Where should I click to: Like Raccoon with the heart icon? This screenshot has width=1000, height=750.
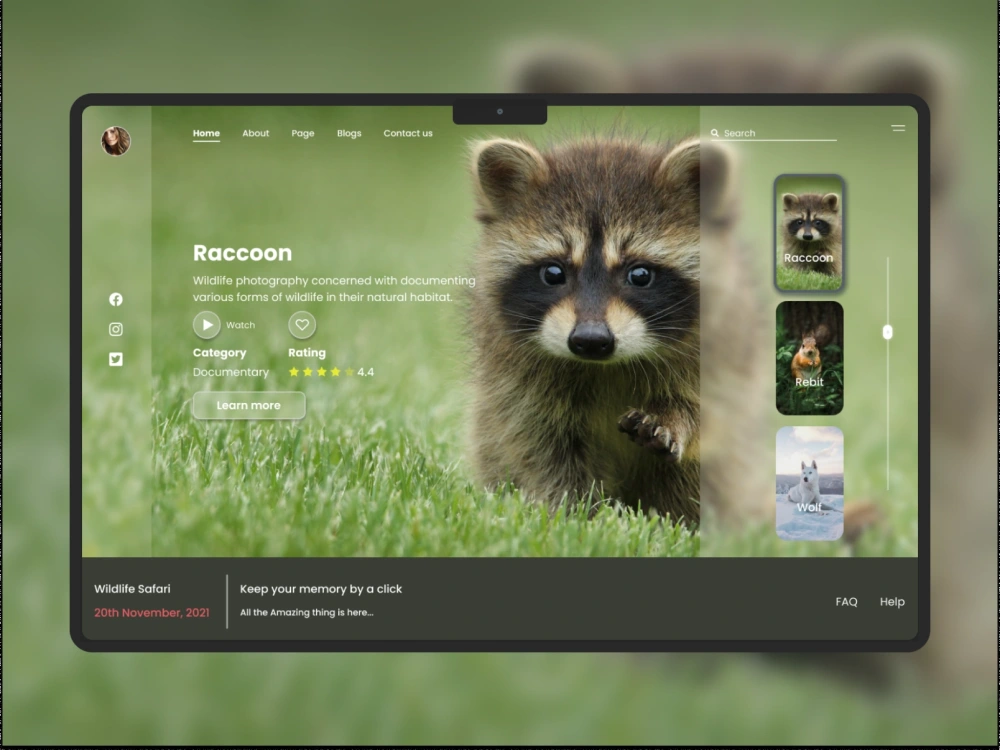click(302, 325)
